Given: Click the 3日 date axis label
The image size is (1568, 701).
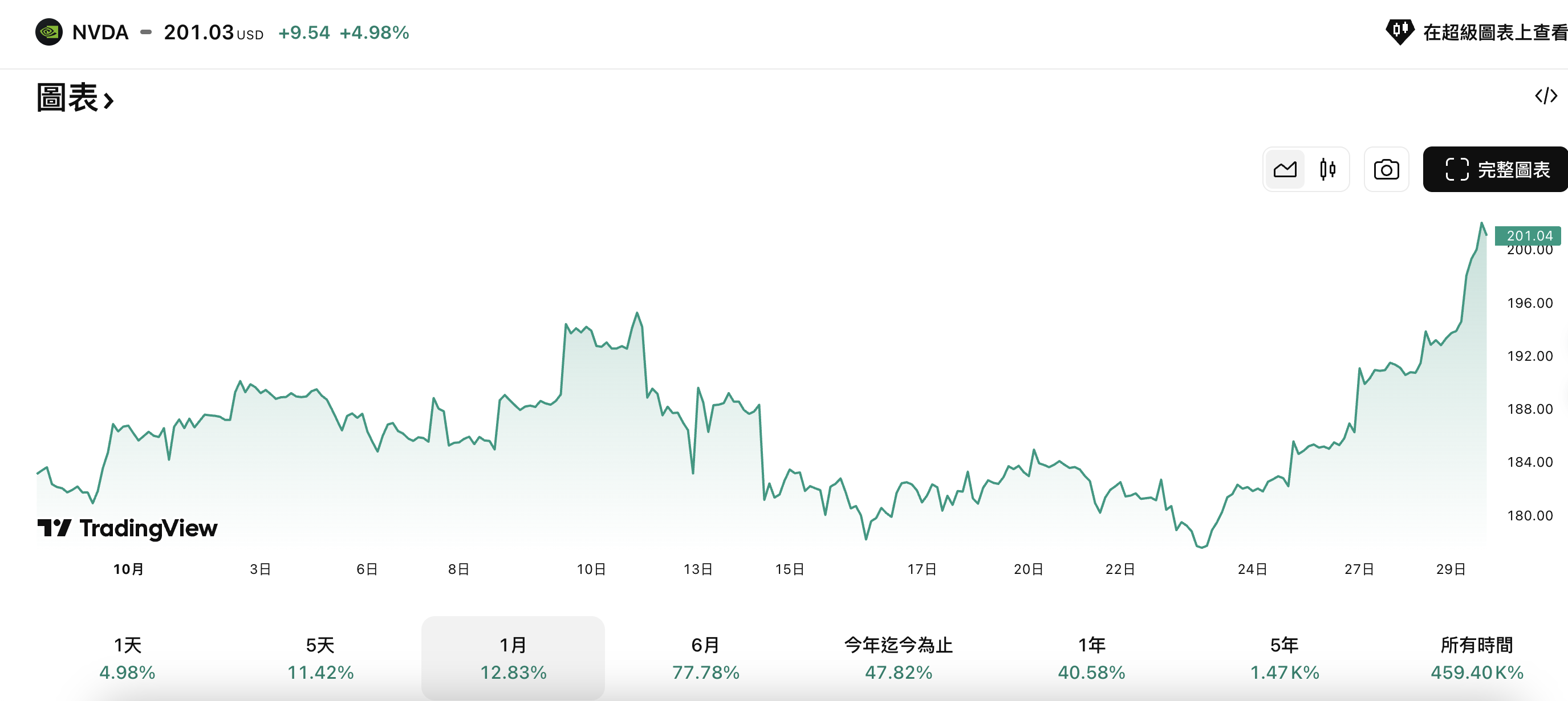Looking at the screenshot, I should tap(261, 569).
